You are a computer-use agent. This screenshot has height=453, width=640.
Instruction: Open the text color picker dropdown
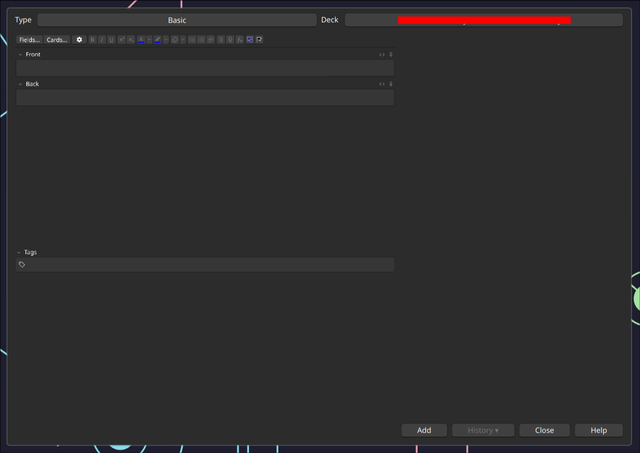pos(149,40)
